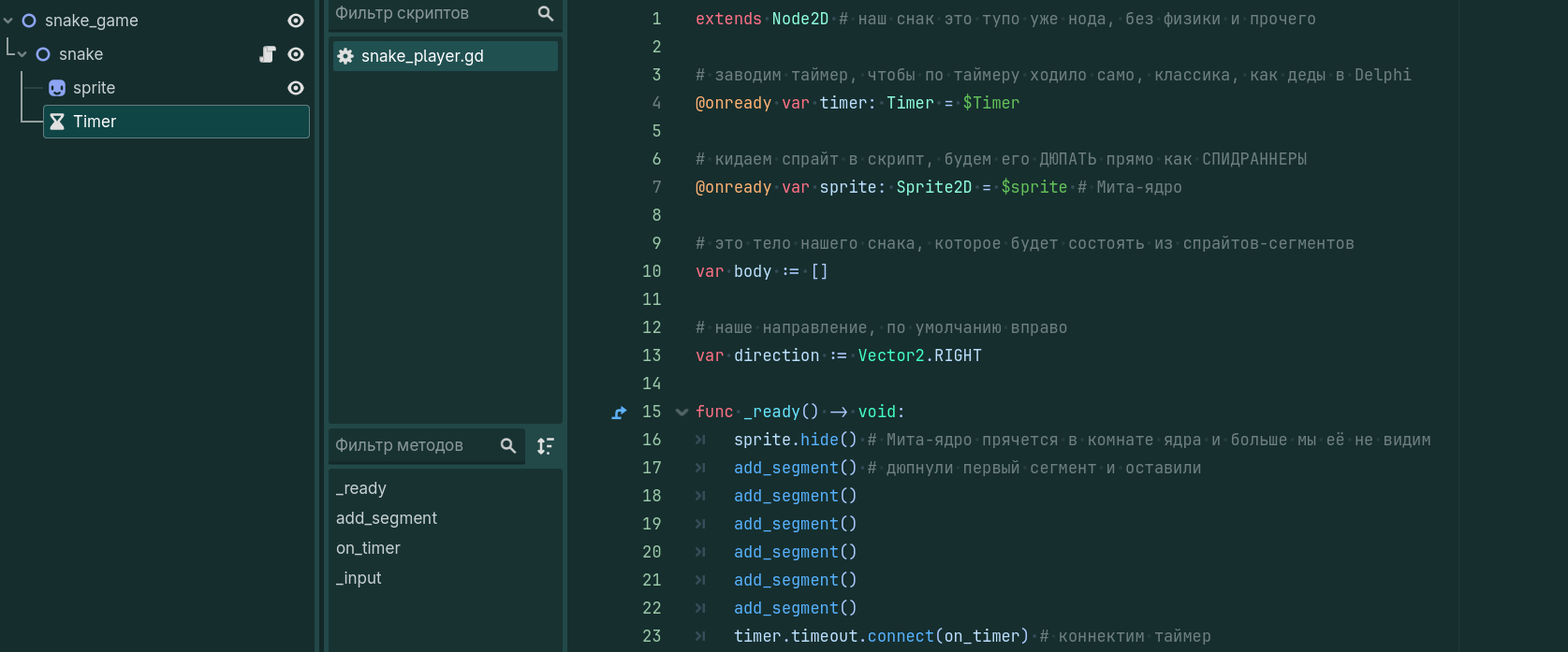Click the snake_game Node2D circle icon
The height and width of the screenshot is (652, 1568).
[x=29, y=21]
